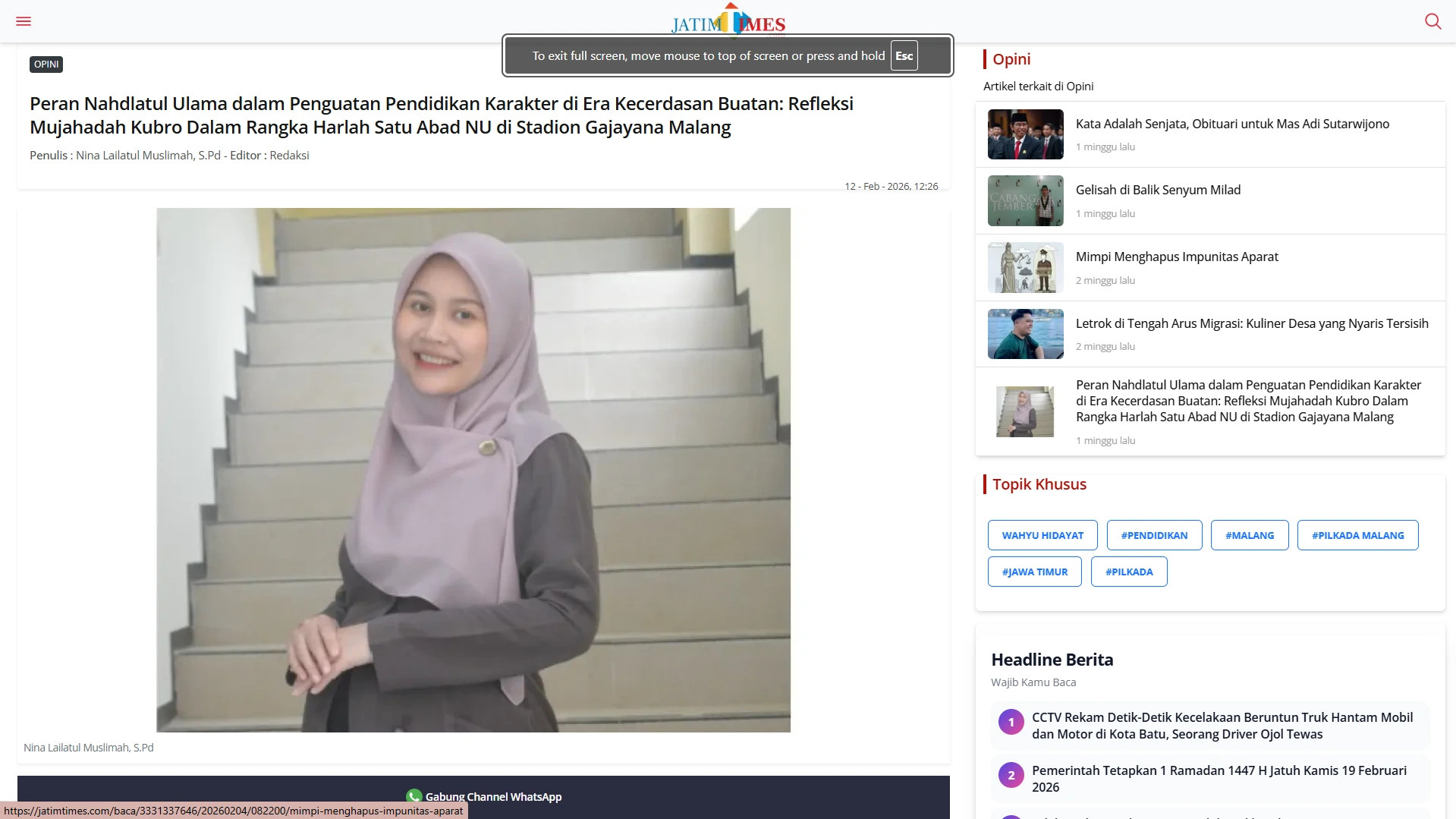Click the OPINI category label badge
Viewport: 1456px width, 819px height.
46,64
